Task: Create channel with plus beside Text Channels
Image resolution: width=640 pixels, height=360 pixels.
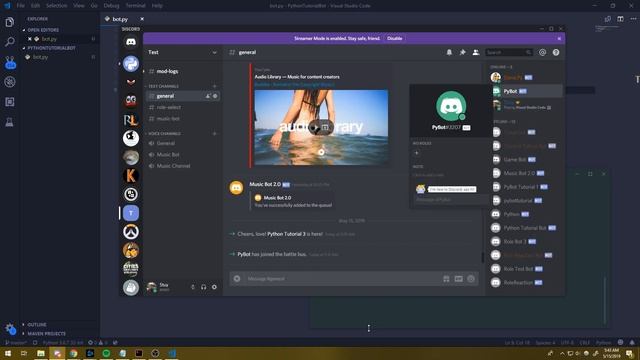Action: (214, 86)
